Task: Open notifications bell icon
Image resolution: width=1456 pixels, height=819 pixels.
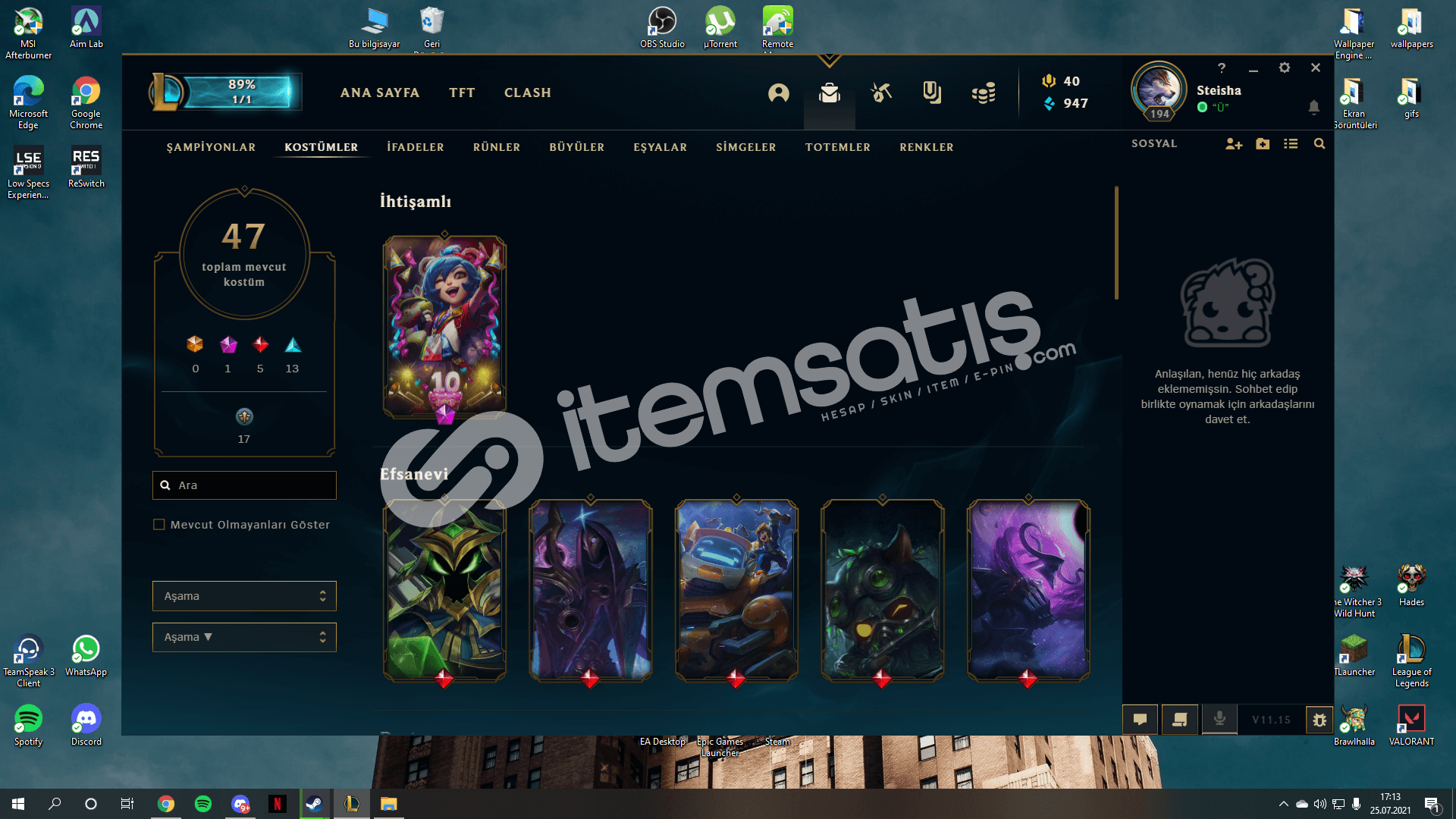Action: 1313,107
